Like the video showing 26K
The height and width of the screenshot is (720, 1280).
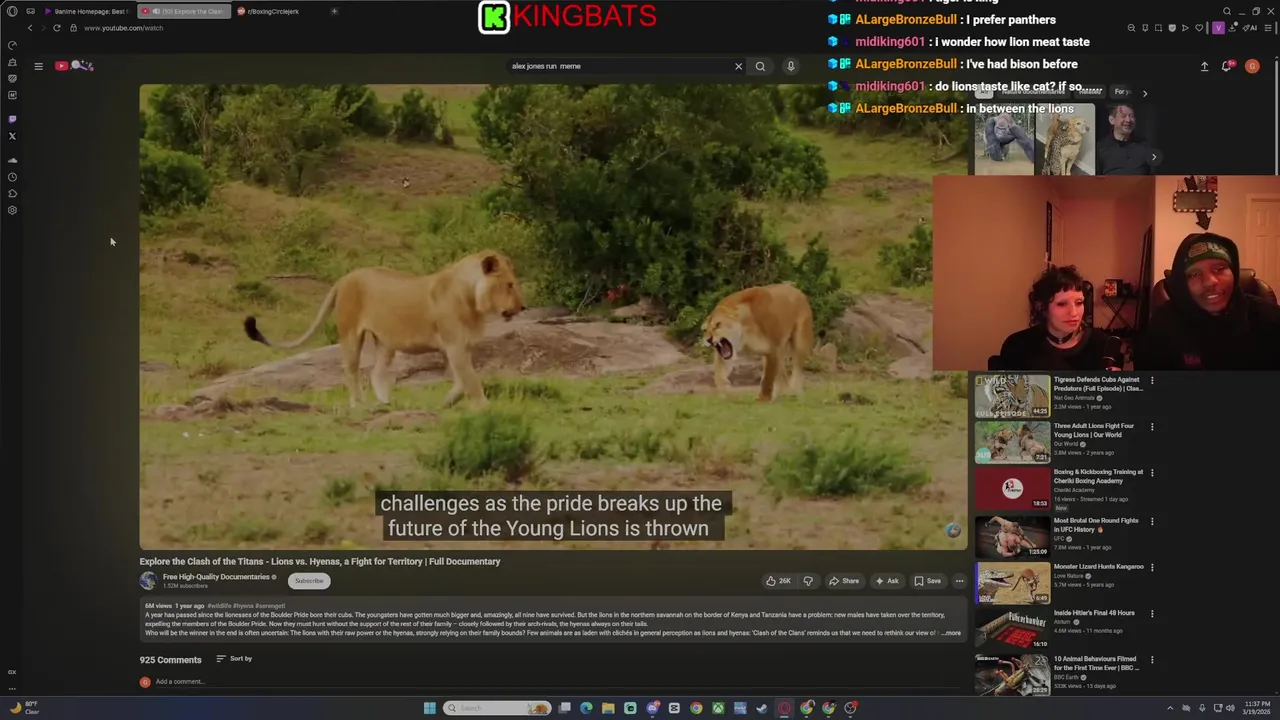tap(778, 581)
